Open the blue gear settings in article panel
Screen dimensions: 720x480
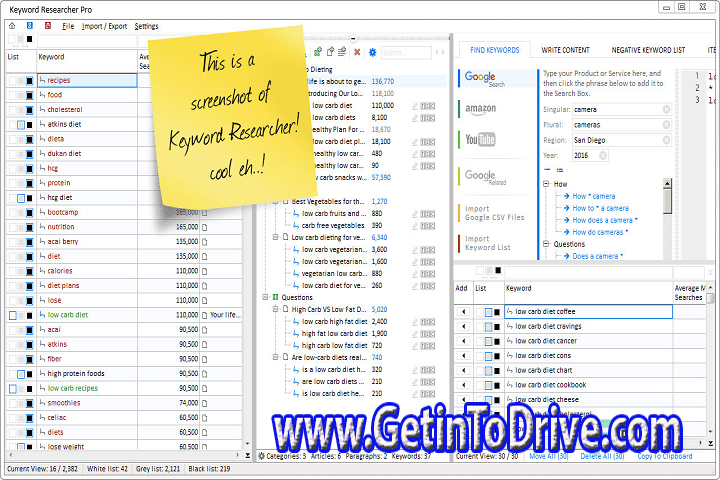click(372, 53)
